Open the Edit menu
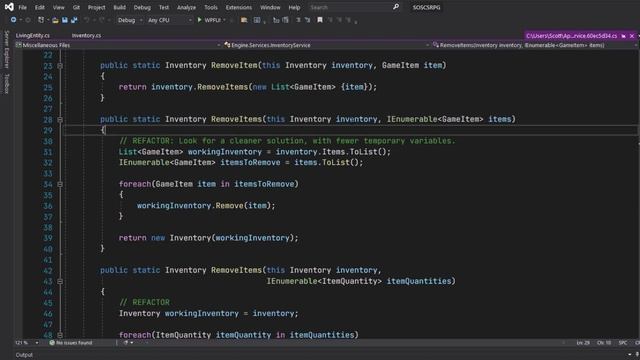Viewport: 640px width, 360px height. click(x=40, y=7)
